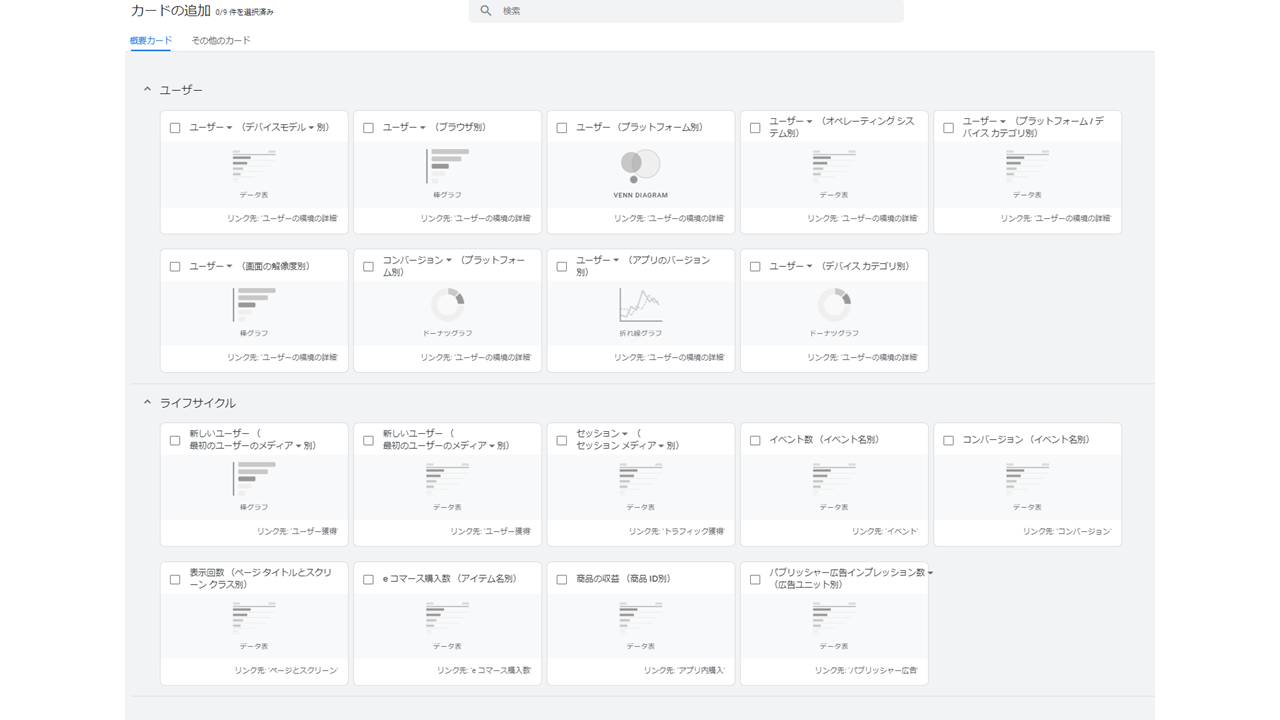Click the イベント数 data table icon

[x=834, y=478]
